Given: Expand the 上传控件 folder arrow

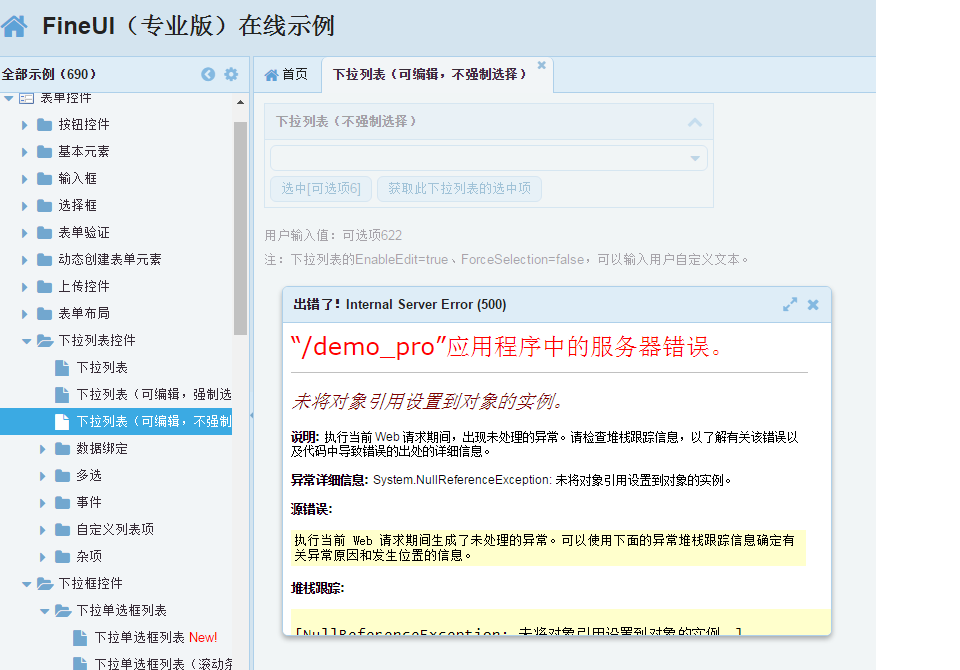Looking at the screenshot, I should tap(24, 287).
